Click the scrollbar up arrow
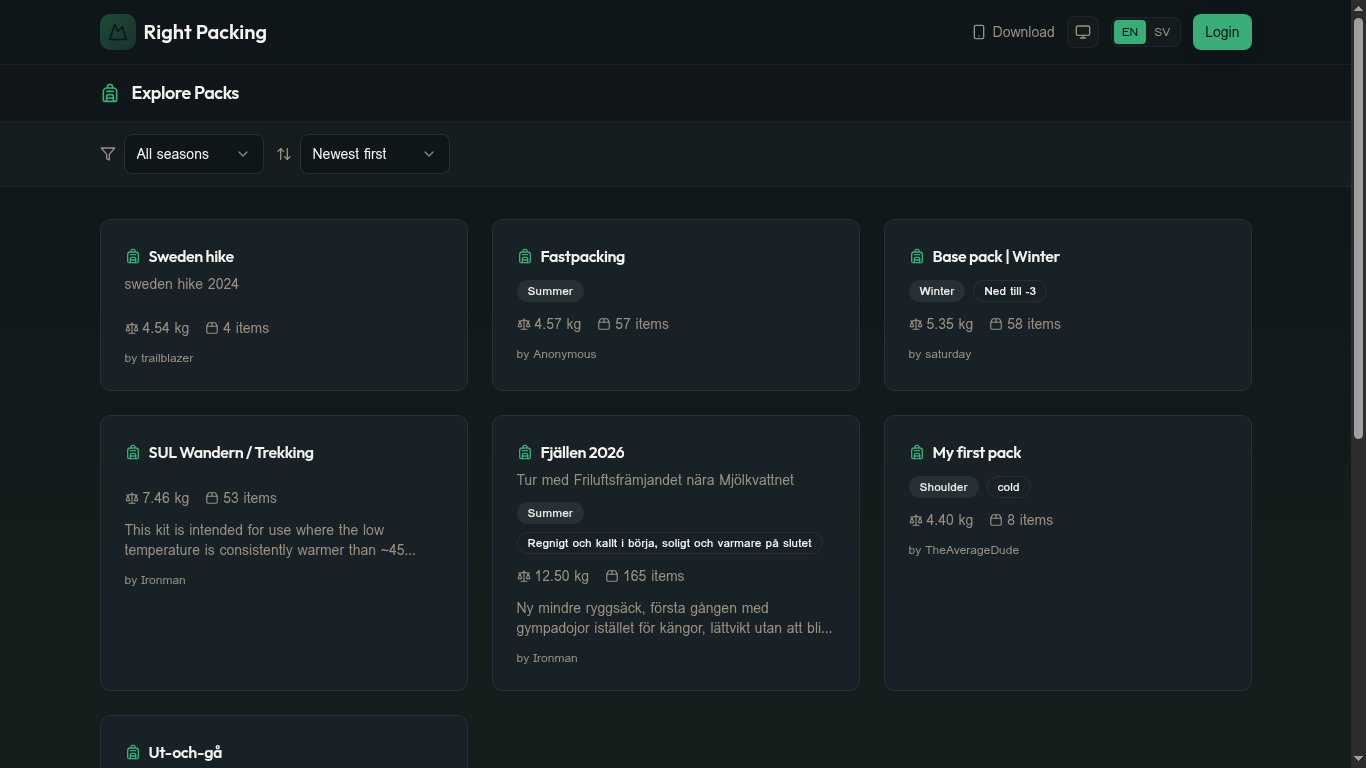This screenshot has height=768, width=1366. pyautogui.click(x=1358, y=7)
